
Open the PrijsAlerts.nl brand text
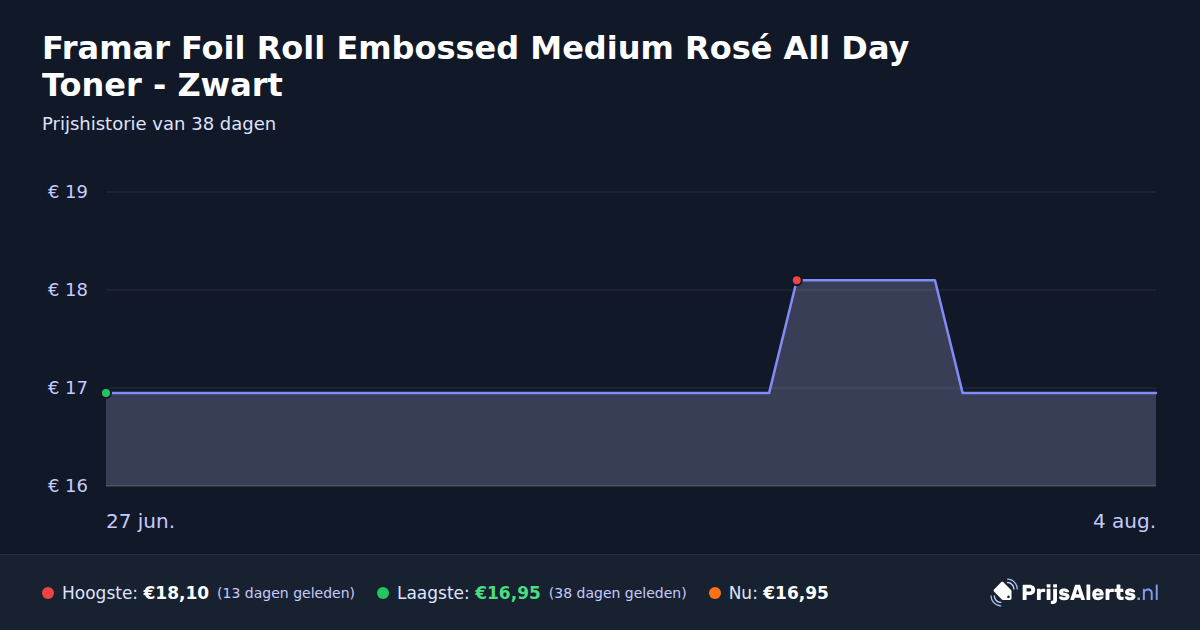tap(1090, 593)
